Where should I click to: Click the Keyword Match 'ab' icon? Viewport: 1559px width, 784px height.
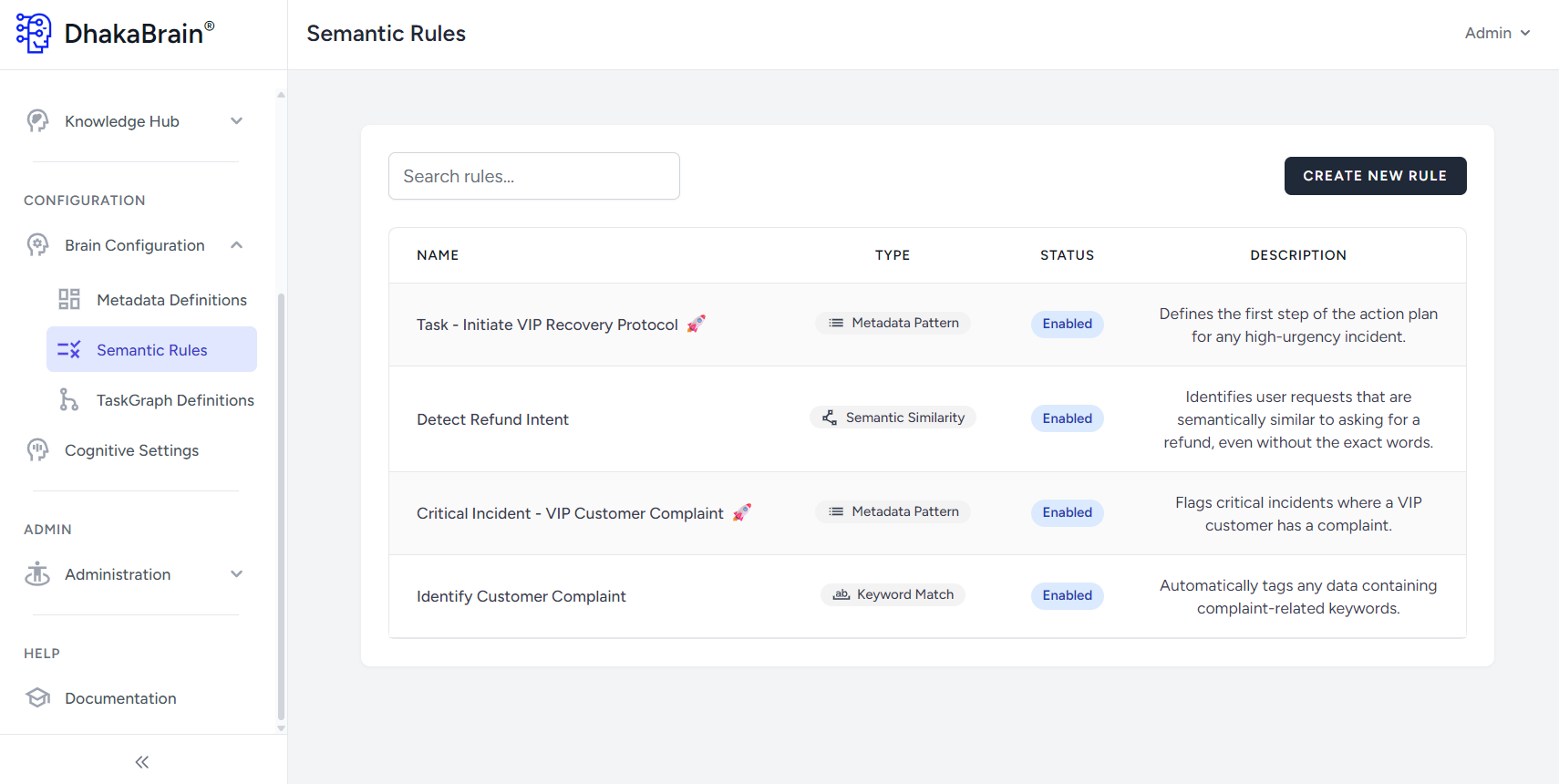coord(841,594)
